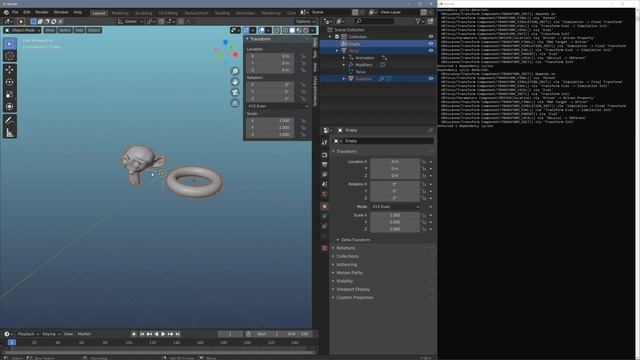This screenshot has width=640, height=360.
Task: Open the Object Mode dropdown
Action: click(22, 30)
